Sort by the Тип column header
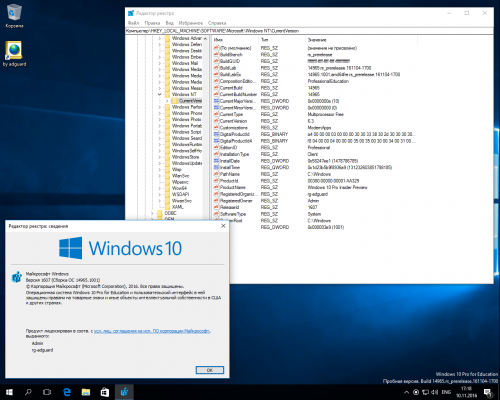The image size is (500, 400). [x=282, y=40]
